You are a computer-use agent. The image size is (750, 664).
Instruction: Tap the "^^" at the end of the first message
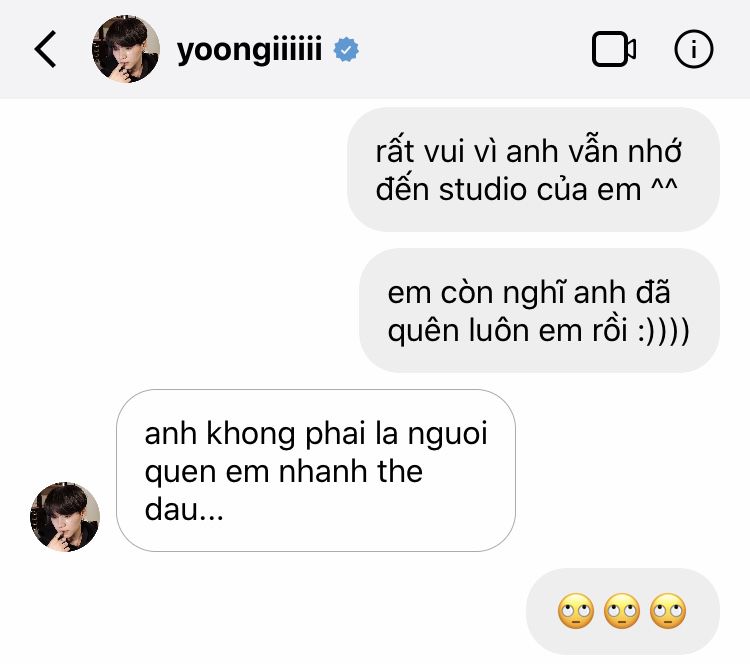[x=664, y=186]
